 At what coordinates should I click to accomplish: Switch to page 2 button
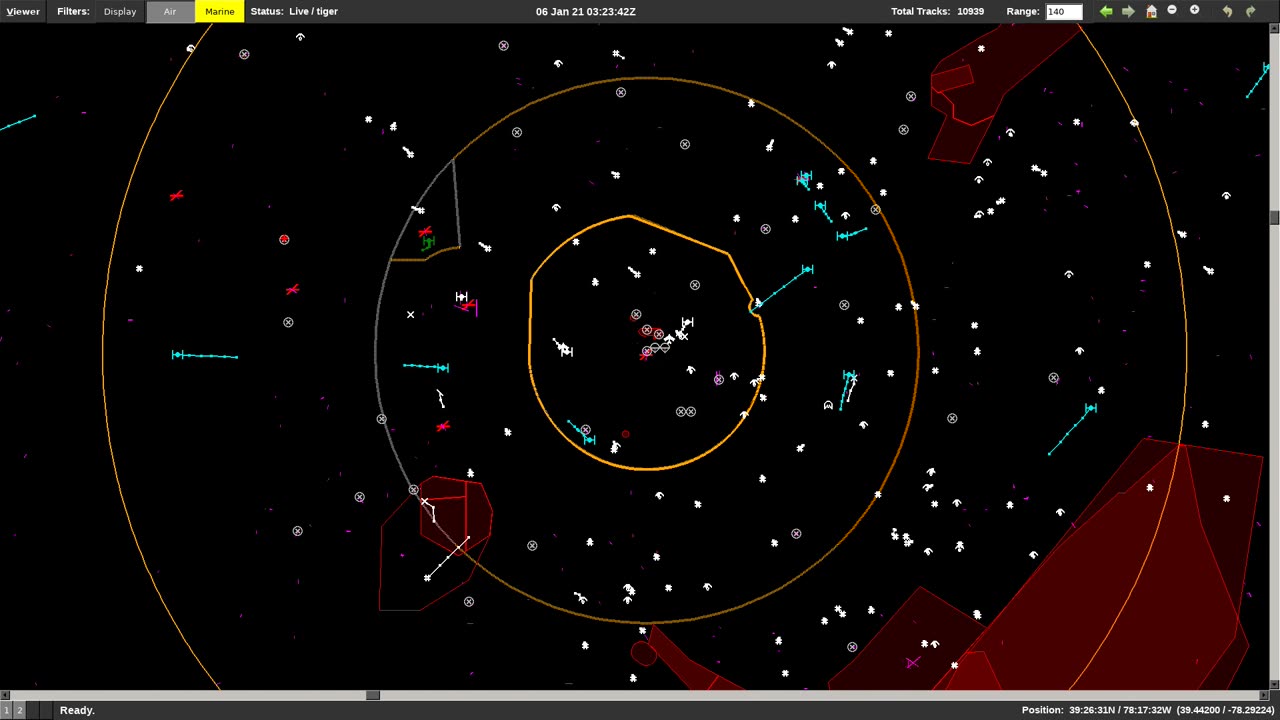click(19, 710)
